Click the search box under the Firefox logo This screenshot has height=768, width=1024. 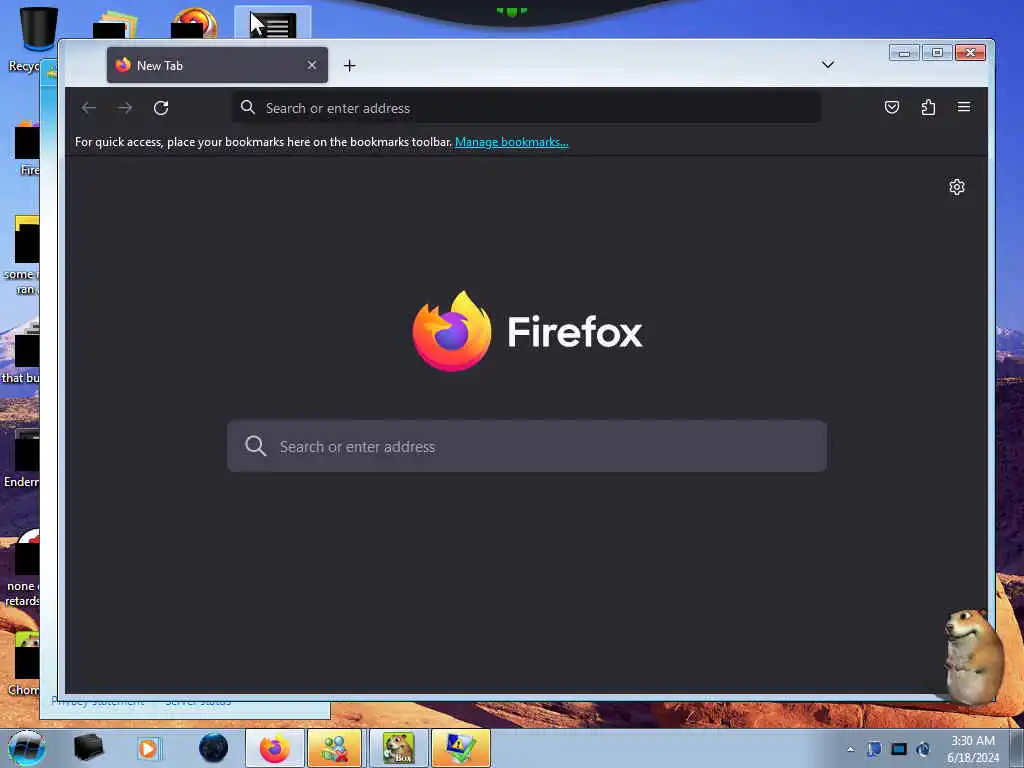click(x=527, y=446)
